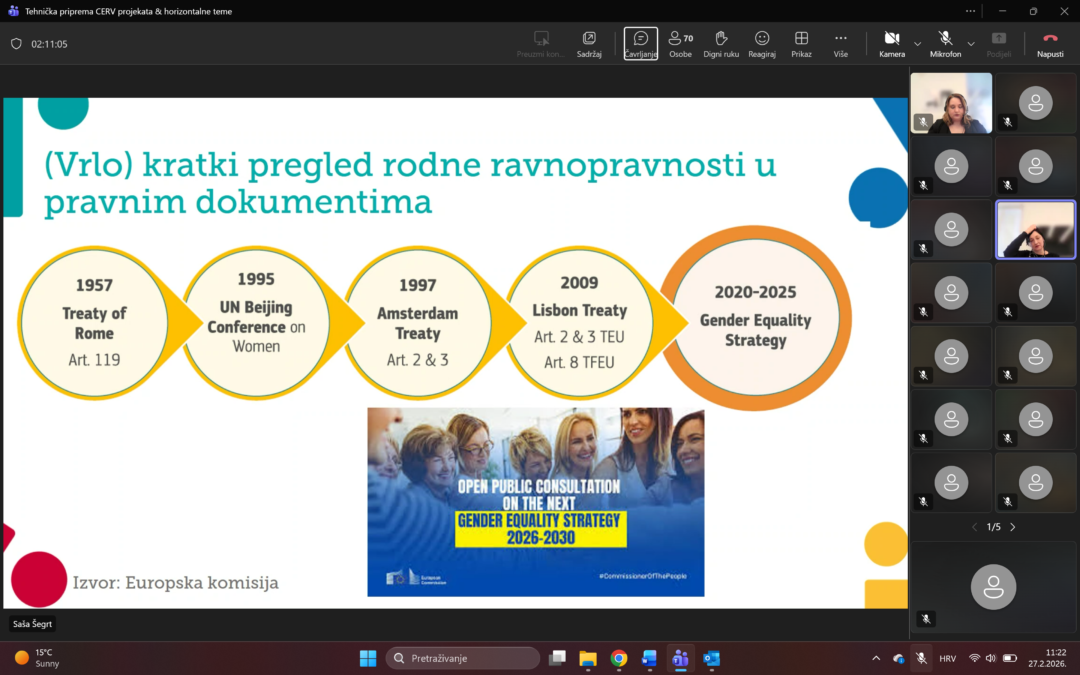
Task: Leave the meeting via Napusti
Action: click(1049, 43)
